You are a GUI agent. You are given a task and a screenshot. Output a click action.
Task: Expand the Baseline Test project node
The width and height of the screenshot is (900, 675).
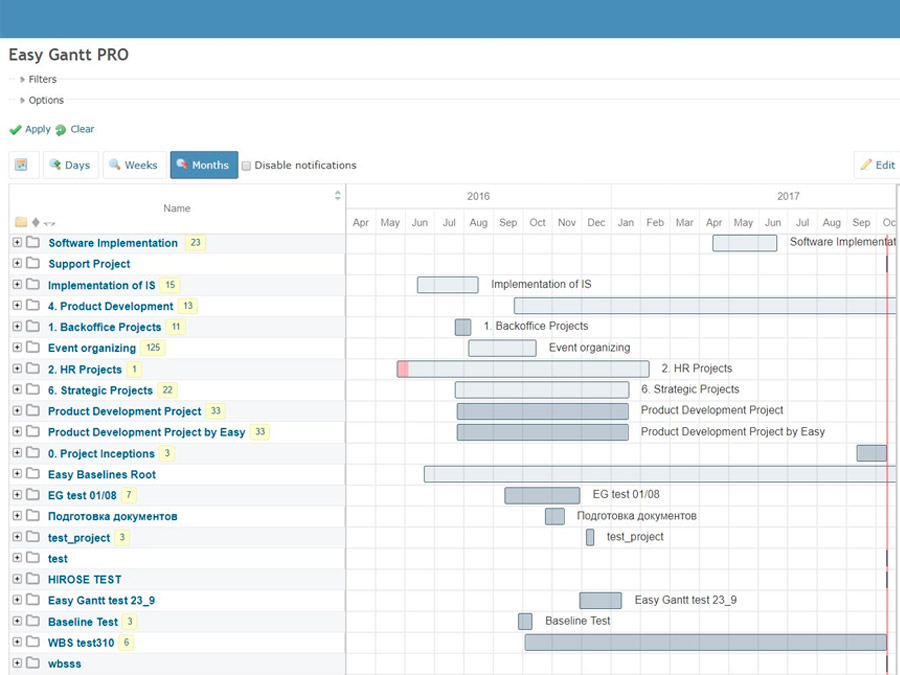[17, 620]
